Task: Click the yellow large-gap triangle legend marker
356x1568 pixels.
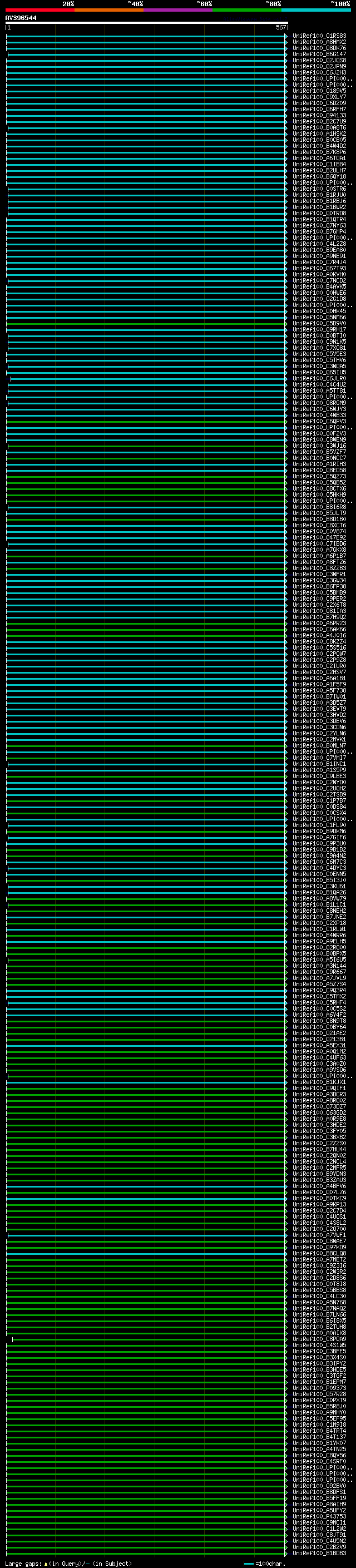Action: [46, 1564]
